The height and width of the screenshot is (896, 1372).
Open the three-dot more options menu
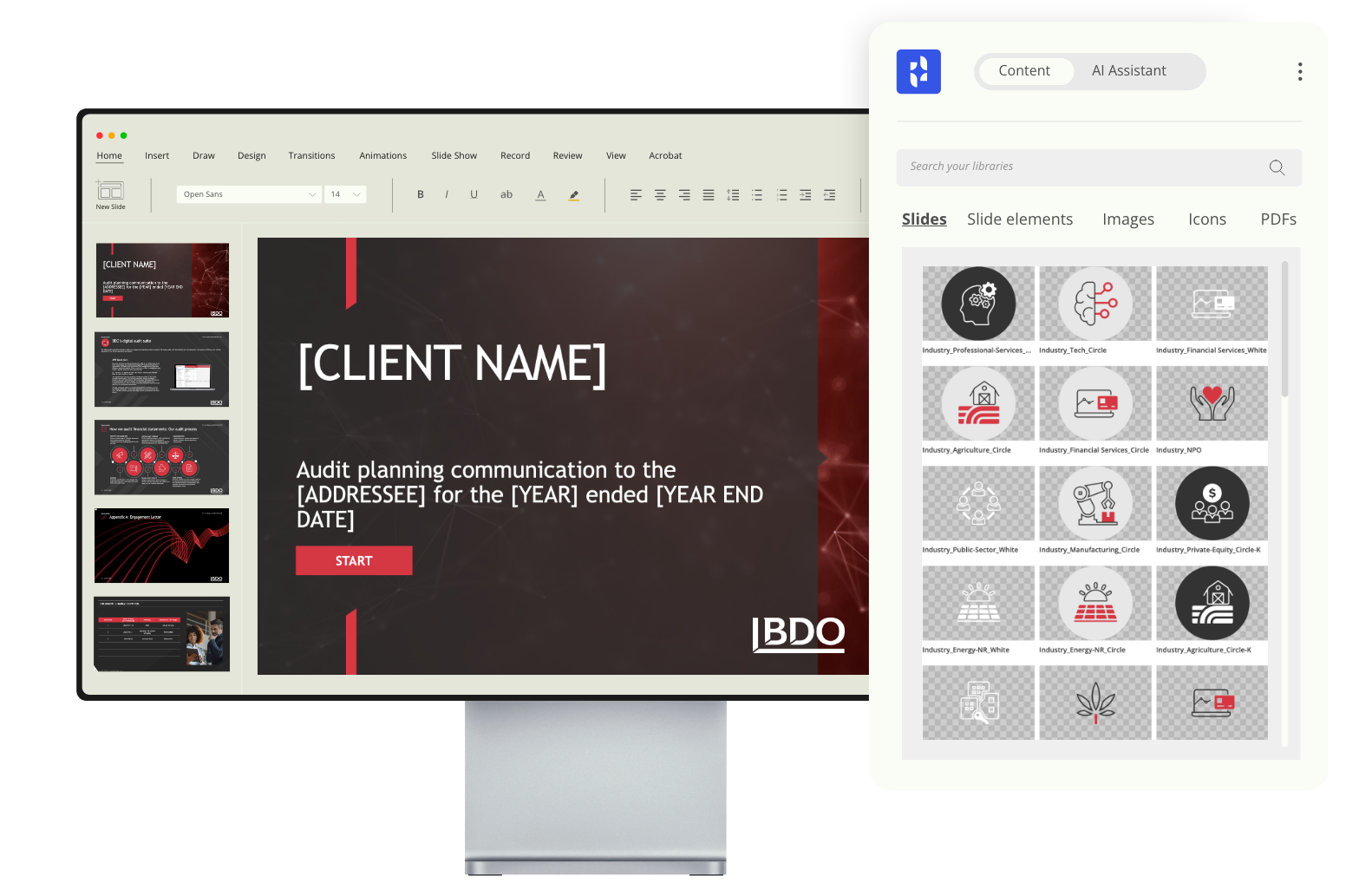pos(1300,72)
